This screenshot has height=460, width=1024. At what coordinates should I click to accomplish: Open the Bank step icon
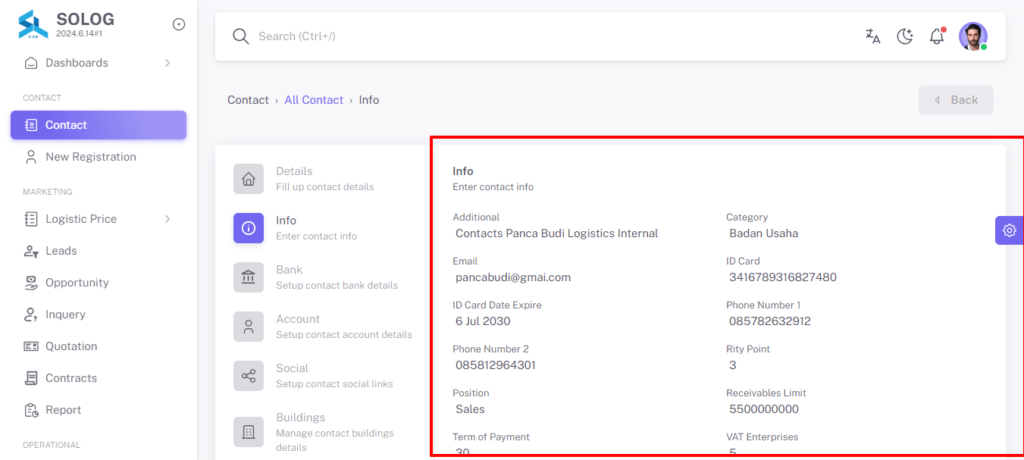pyautogui.click(x=248, y=277)
